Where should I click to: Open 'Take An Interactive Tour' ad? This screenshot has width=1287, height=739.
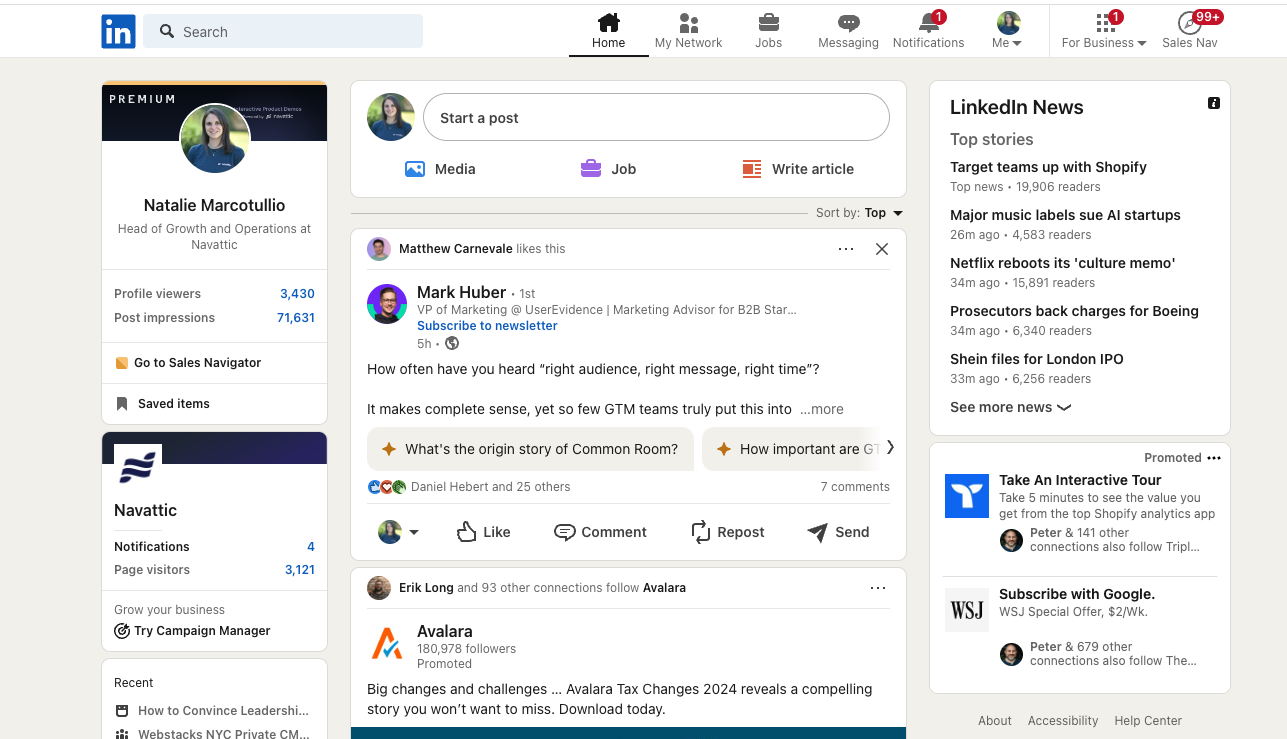pyautogui.click(x=1080, y=480)
